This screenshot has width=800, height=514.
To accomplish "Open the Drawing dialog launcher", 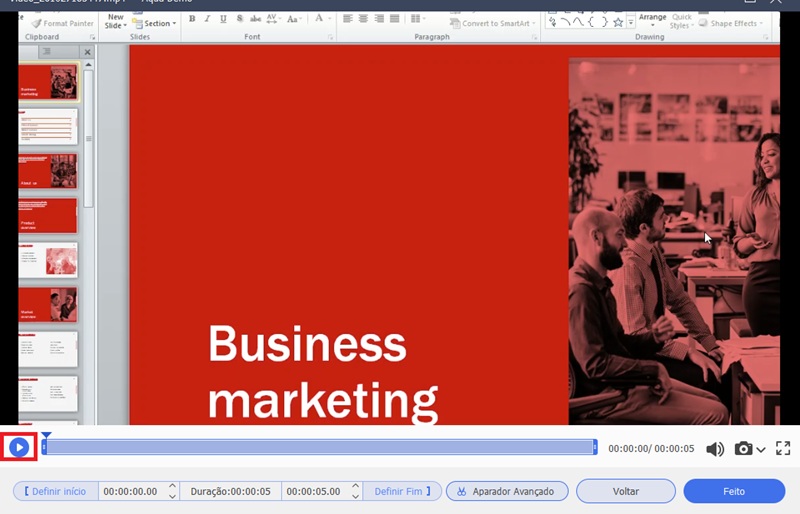I will pyautogui.click(x=765, y=37).
